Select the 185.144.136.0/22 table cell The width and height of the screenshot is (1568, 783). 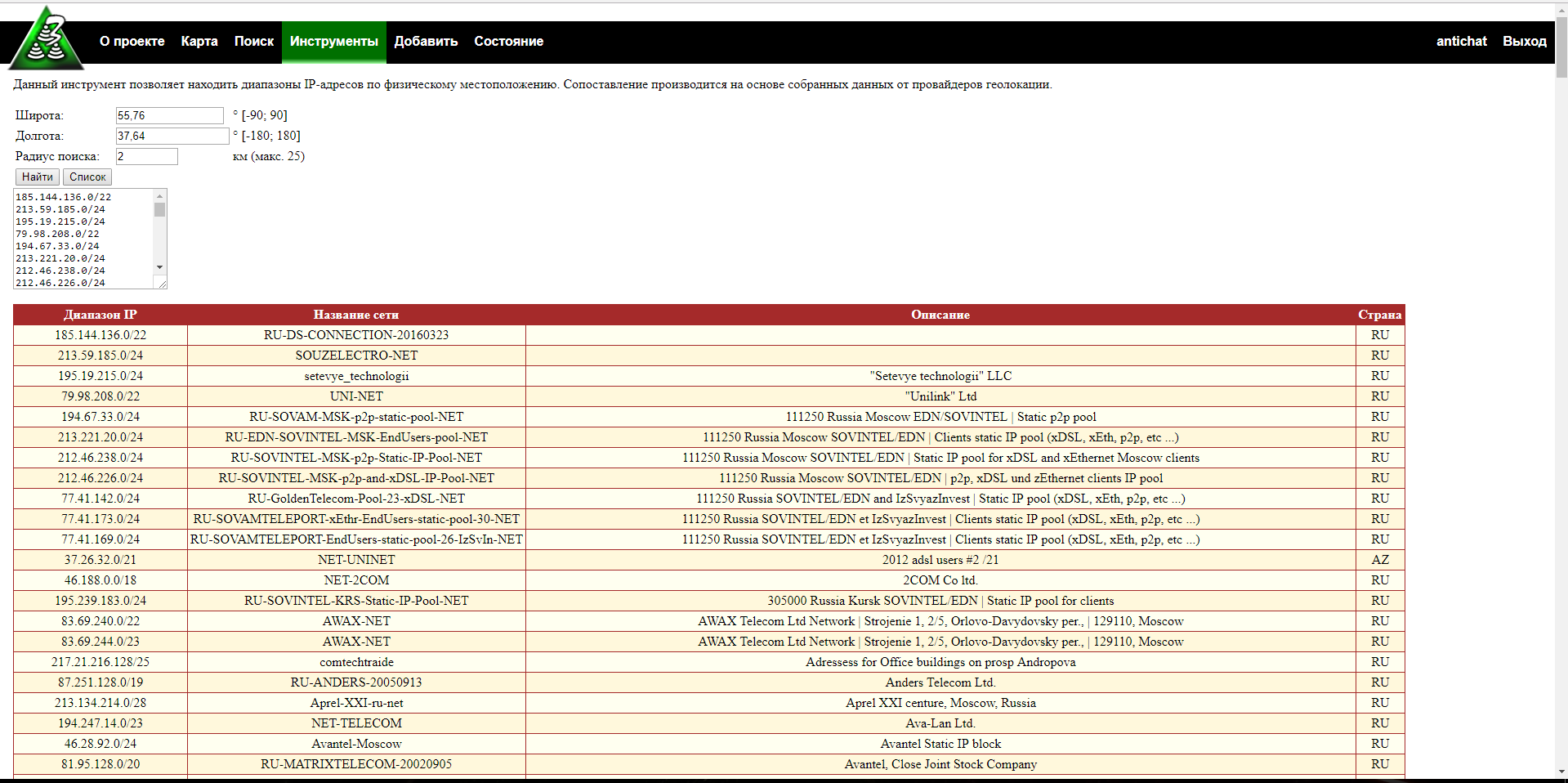[101, 335]
